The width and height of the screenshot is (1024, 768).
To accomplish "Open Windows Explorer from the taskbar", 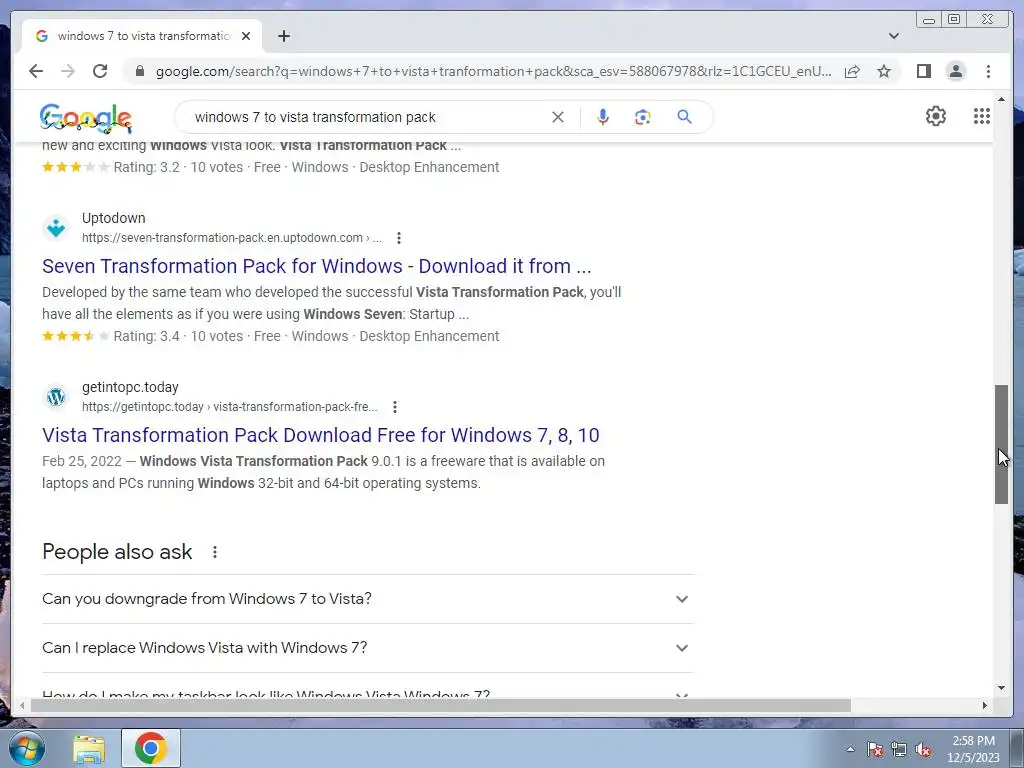I will click(89, 749).
